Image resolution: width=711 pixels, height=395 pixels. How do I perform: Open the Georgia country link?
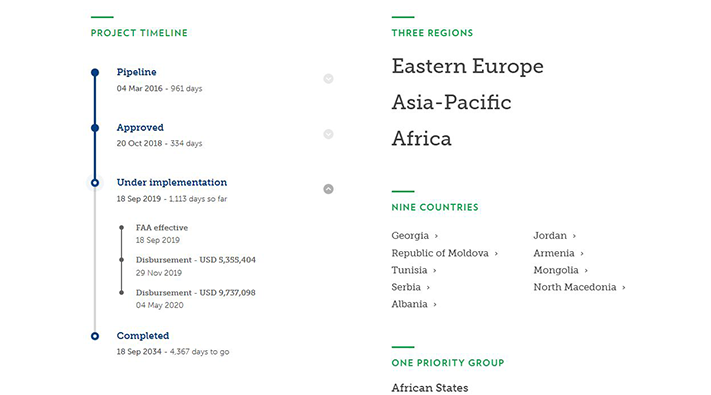click(414, 235)
